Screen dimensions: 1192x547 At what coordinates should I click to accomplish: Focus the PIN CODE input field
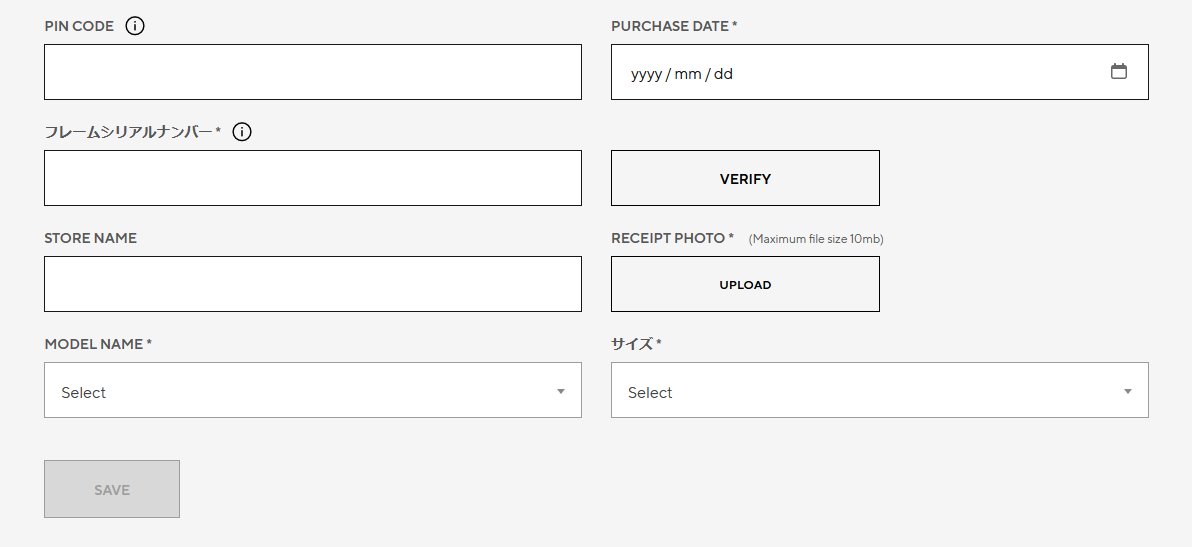click(312, 72)
